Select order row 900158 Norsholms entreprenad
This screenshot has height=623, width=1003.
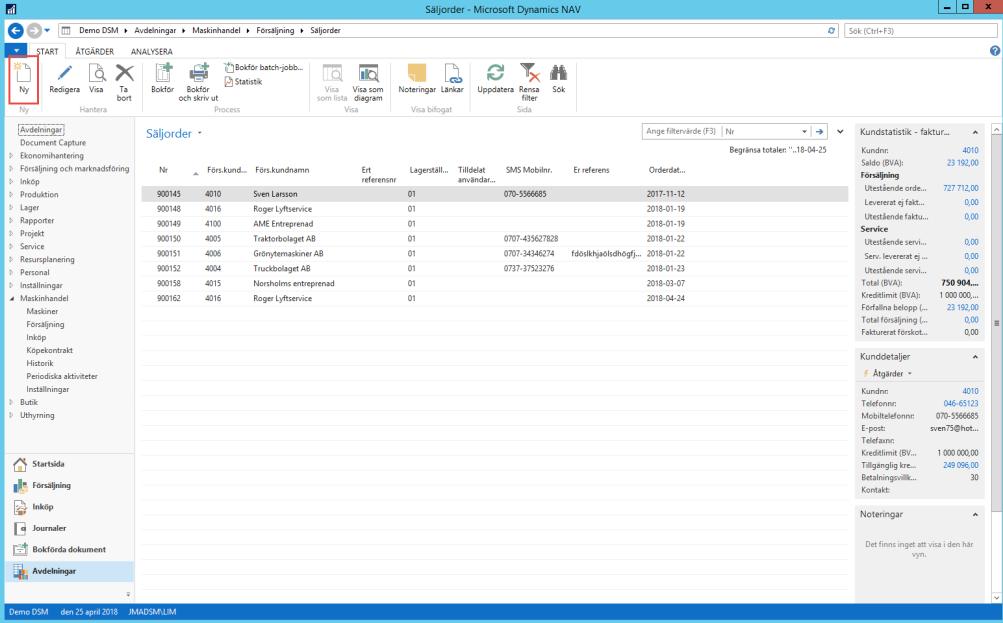pyautogui.click(x=494, y=283)
